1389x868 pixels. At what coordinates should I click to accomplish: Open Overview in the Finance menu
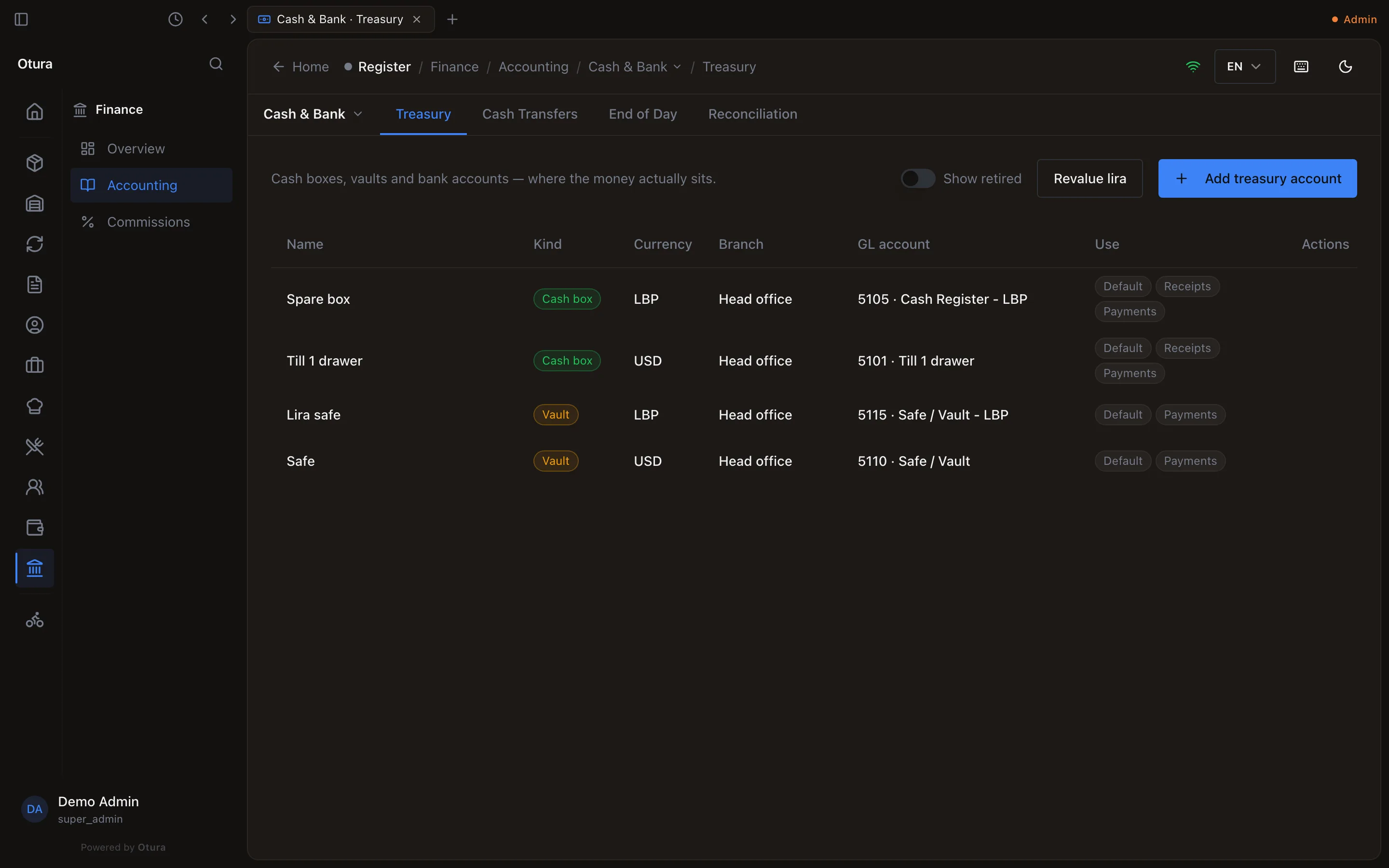click(151, 149)
